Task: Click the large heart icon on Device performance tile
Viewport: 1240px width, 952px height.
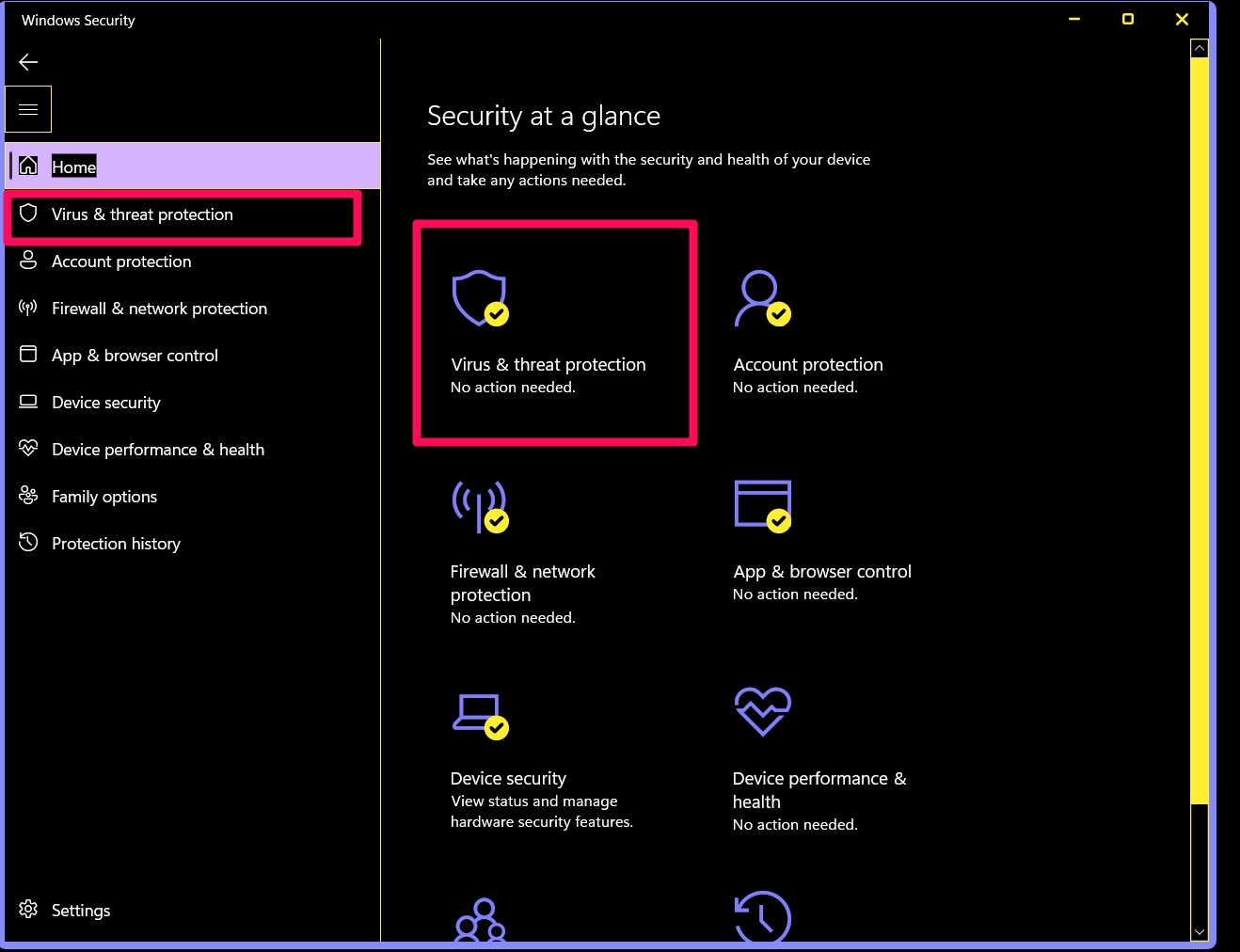Action: click(x=762, y=711)
